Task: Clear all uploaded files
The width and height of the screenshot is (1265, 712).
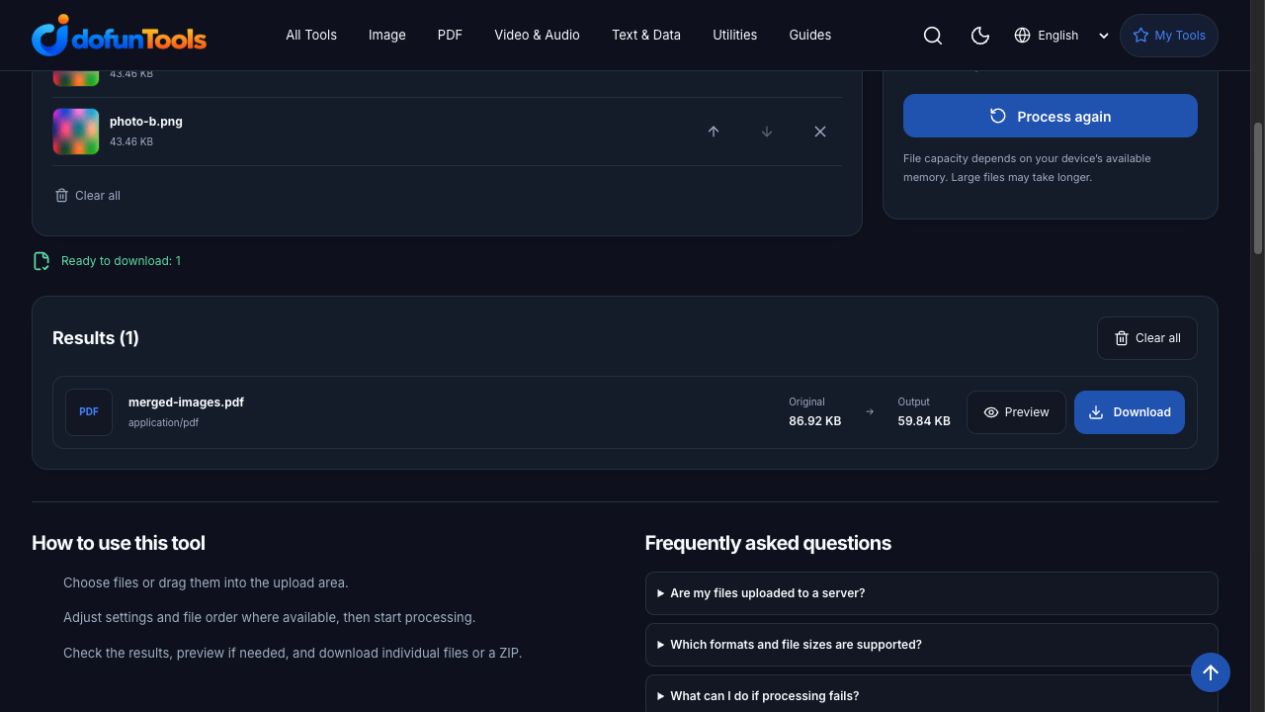Action: (x=88, y=195)
